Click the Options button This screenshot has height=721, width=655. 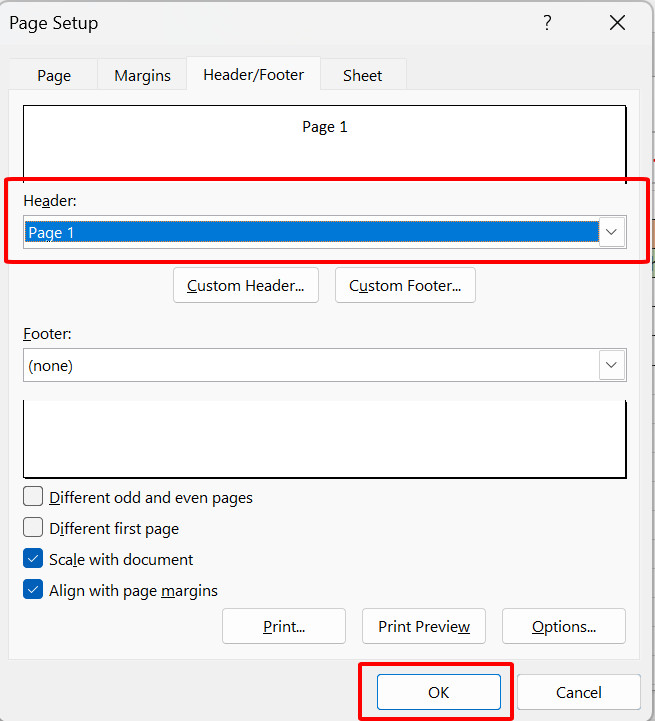tap(564, 627)
